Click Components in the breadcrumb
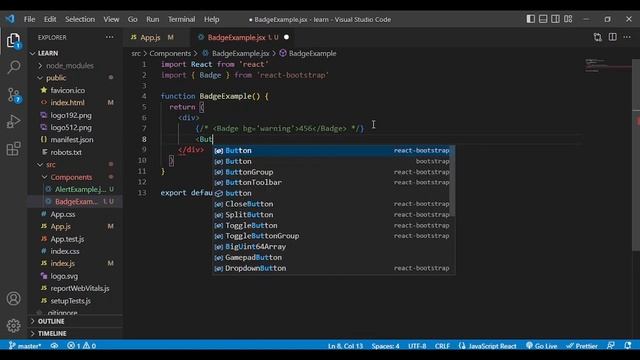The height and width of the screenshot is (360, 640). click(x=170, y=53)
